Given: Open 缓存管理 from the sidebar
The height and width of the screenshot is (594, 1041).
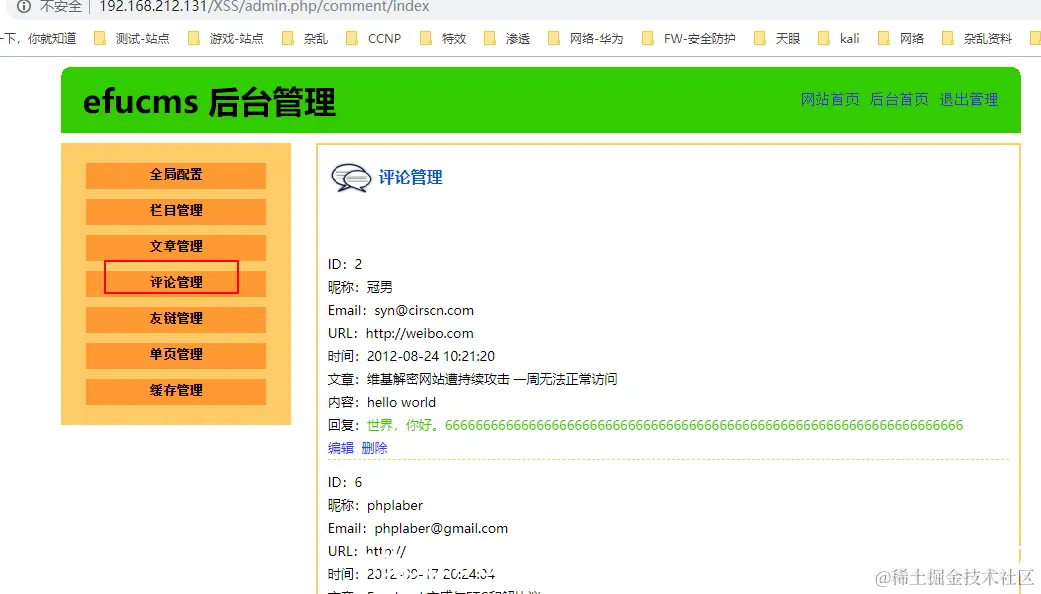Looking at the screenshot, I should tap(175, 391).
